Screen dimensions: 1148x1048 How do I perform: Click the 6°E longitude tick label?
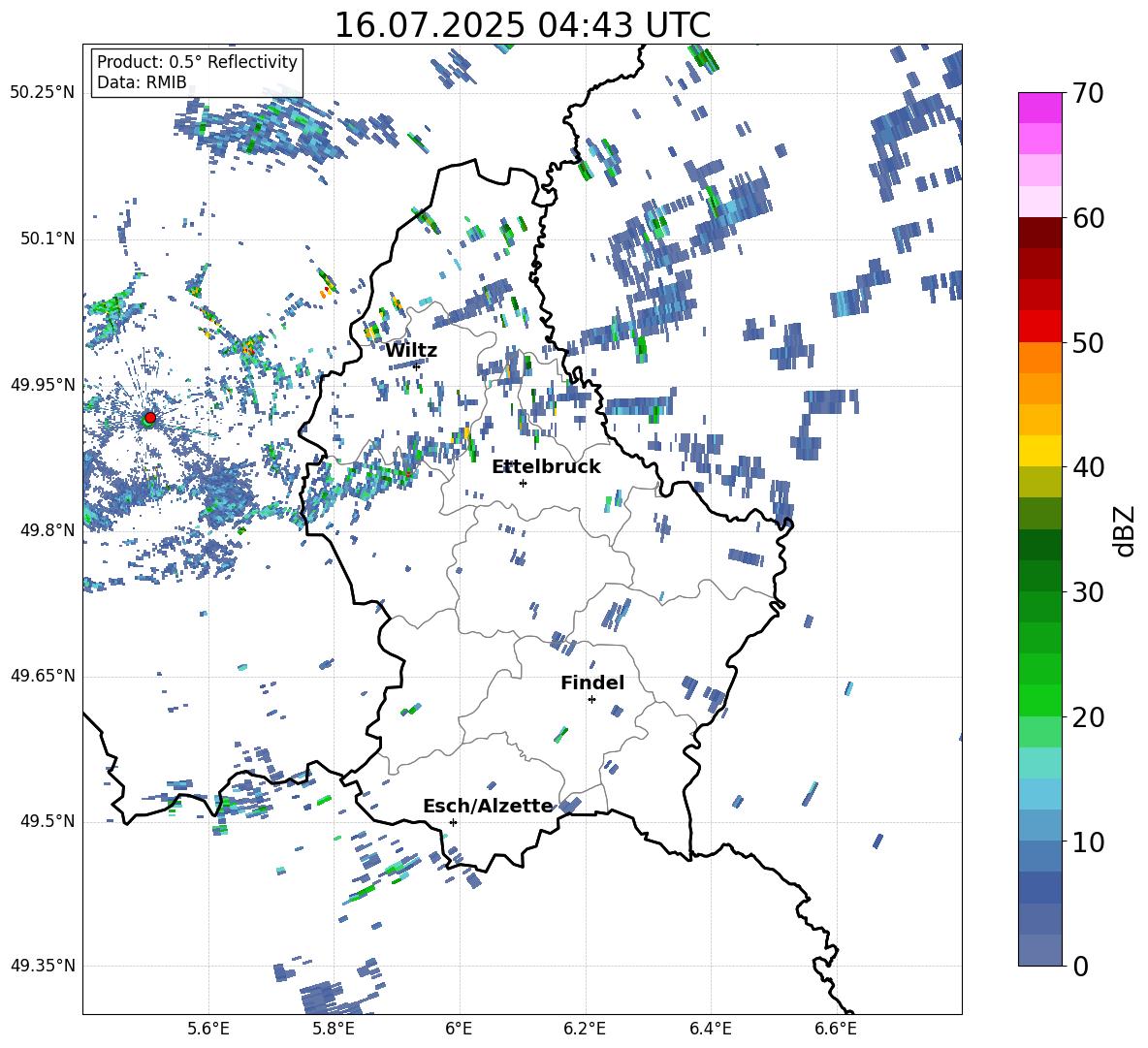coord(459,1029)
